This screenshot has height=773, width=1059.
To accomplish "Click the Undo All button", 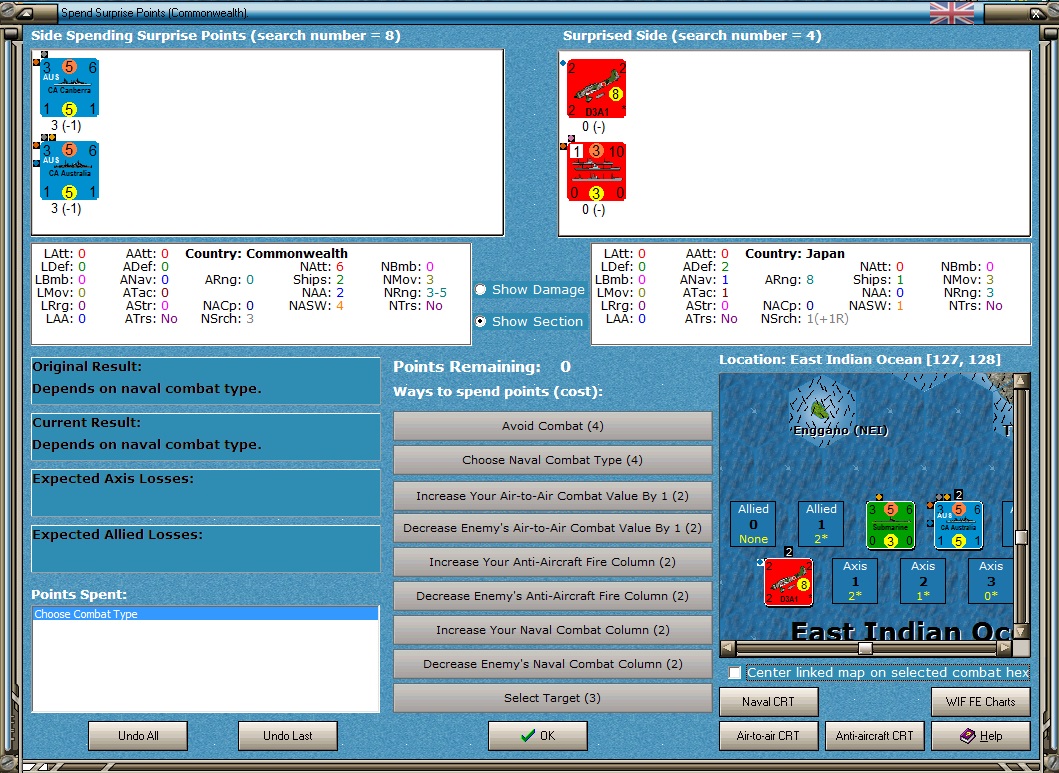I will coord(138,735).
